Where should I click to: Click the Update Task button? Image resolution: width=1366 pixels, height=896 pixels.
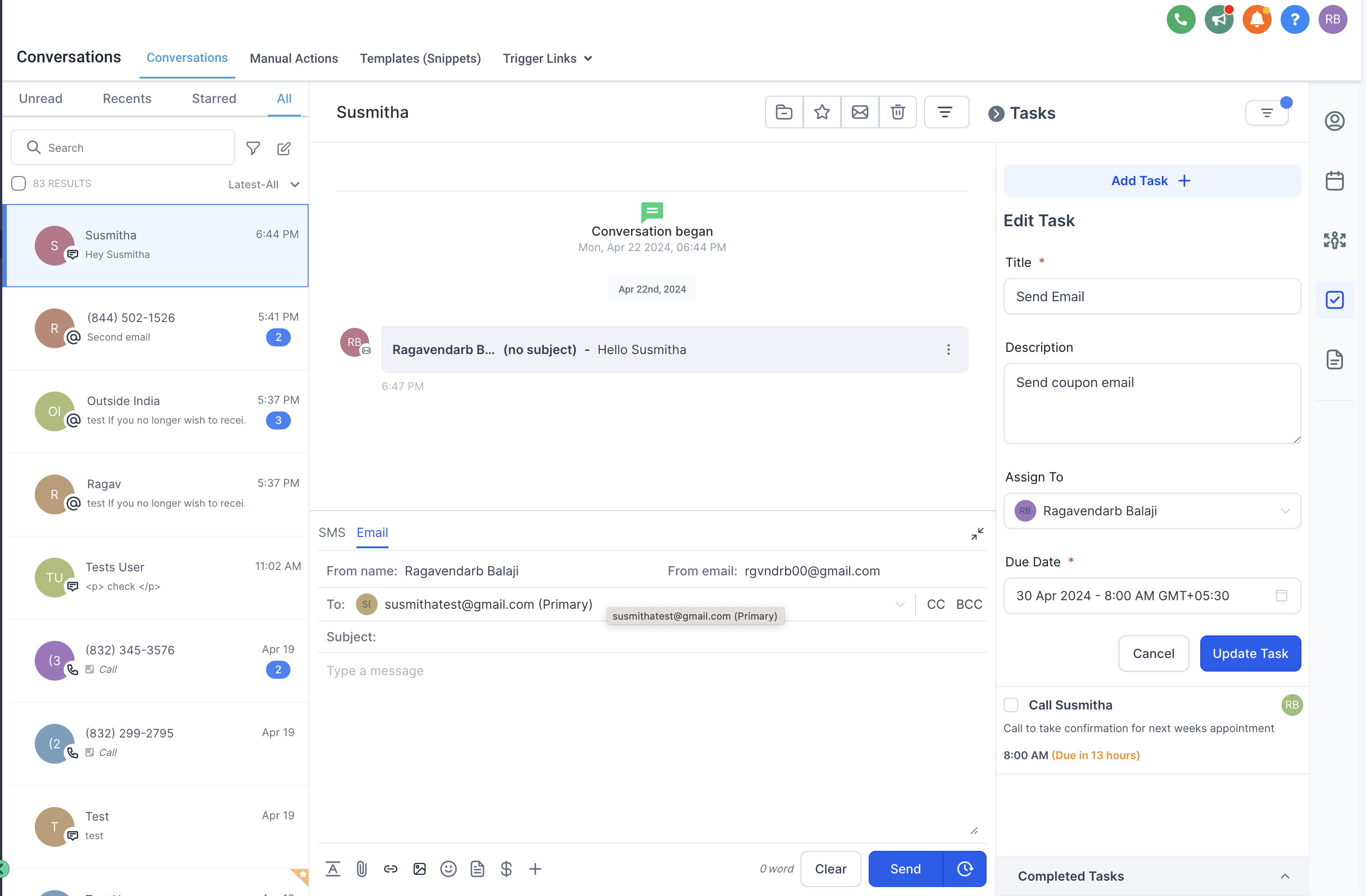(x=1249, y=653)
